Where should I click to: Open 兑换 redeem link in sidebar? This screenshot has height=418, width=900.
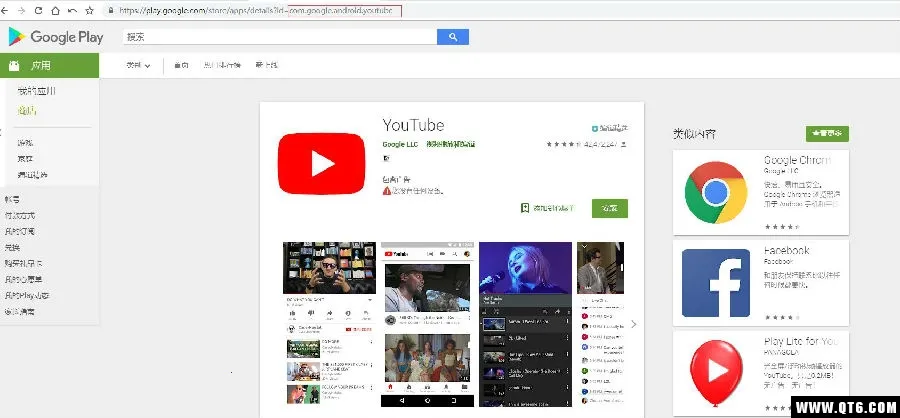12,247
